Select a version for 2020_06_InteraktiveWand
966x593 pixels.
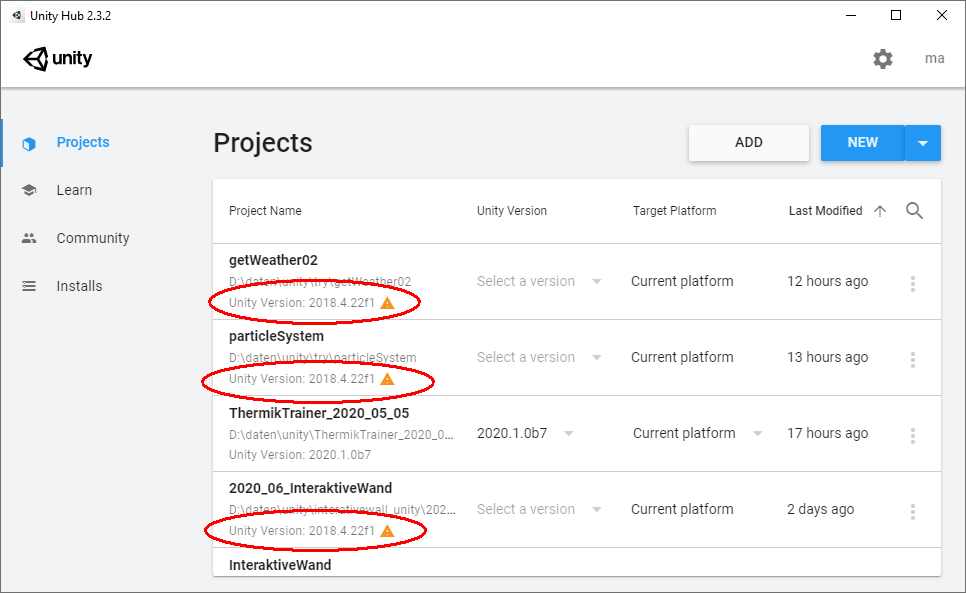538,509
